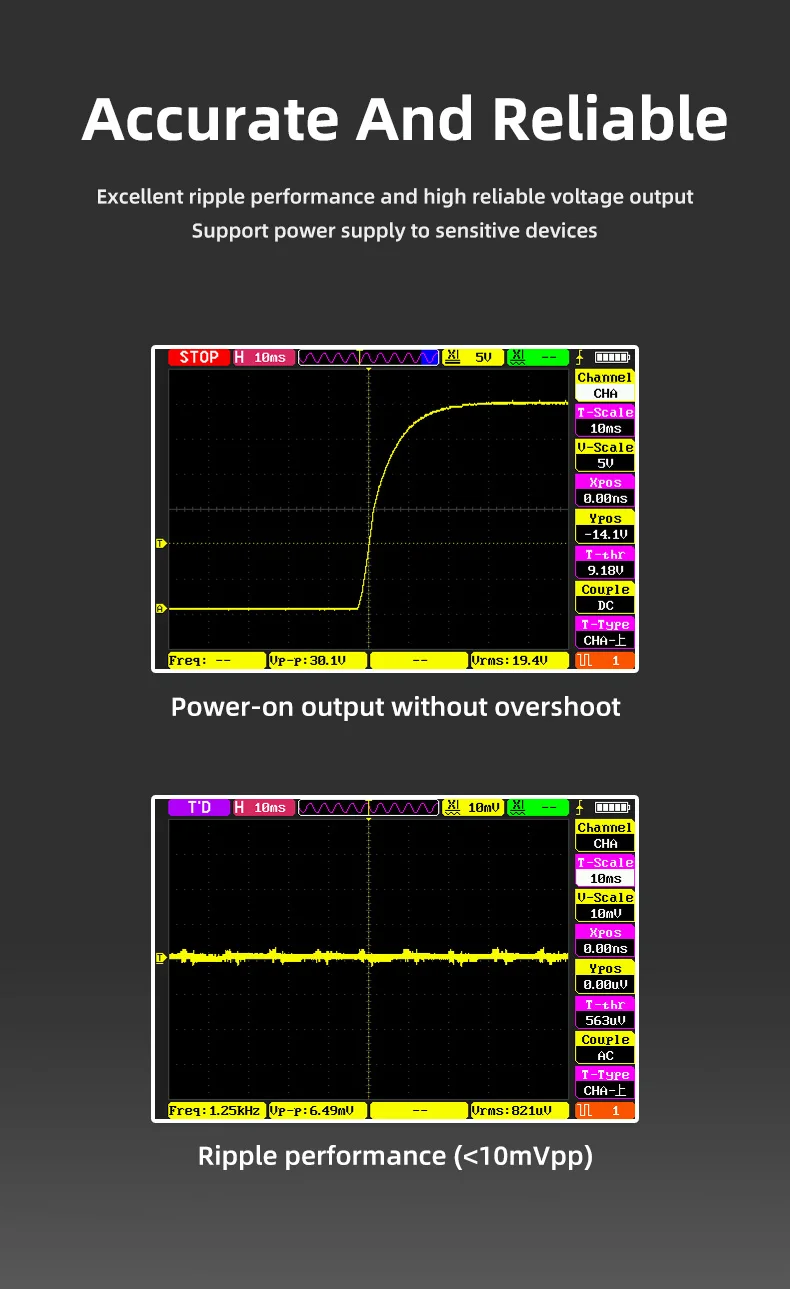Click 'Ripple performance (<10mVpp)' caption
The width and height of the screenshot is (790, 1289).
pyautogui.click(x=395, y=1156)
